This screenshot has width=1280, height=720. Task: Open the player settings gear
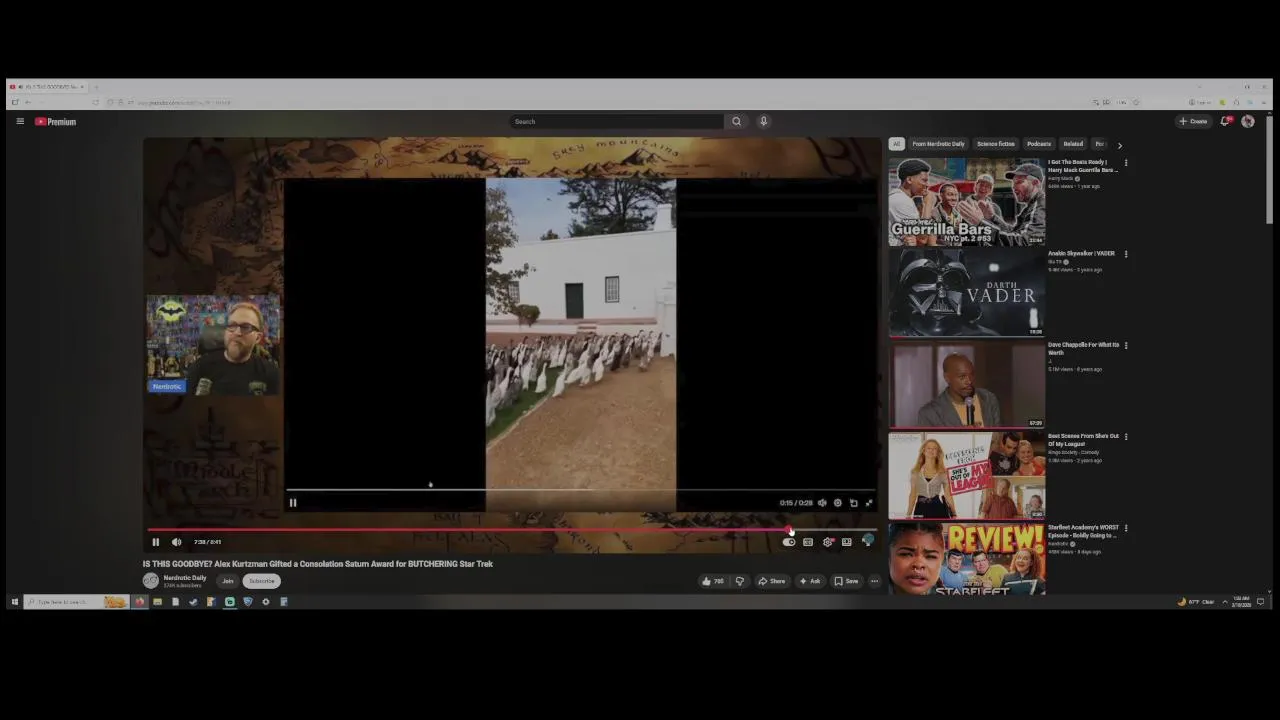(x=828, y=542)
